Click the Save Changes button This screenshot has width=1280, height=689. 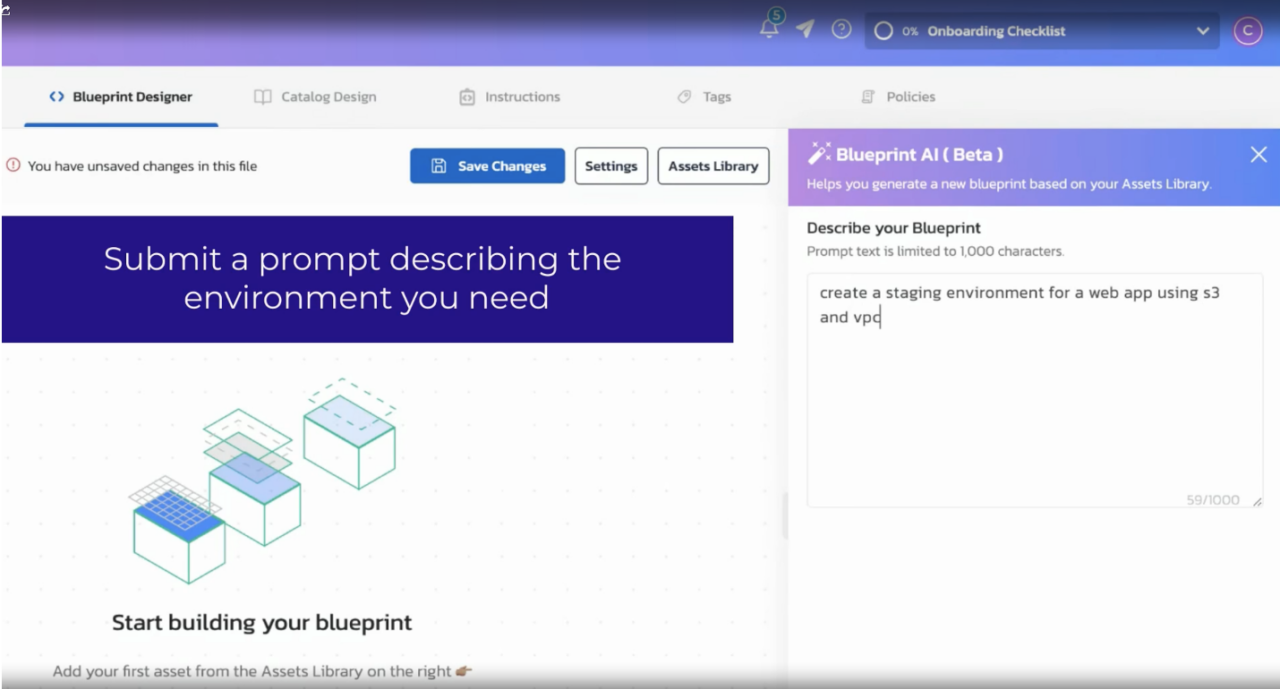coord(487,166)
